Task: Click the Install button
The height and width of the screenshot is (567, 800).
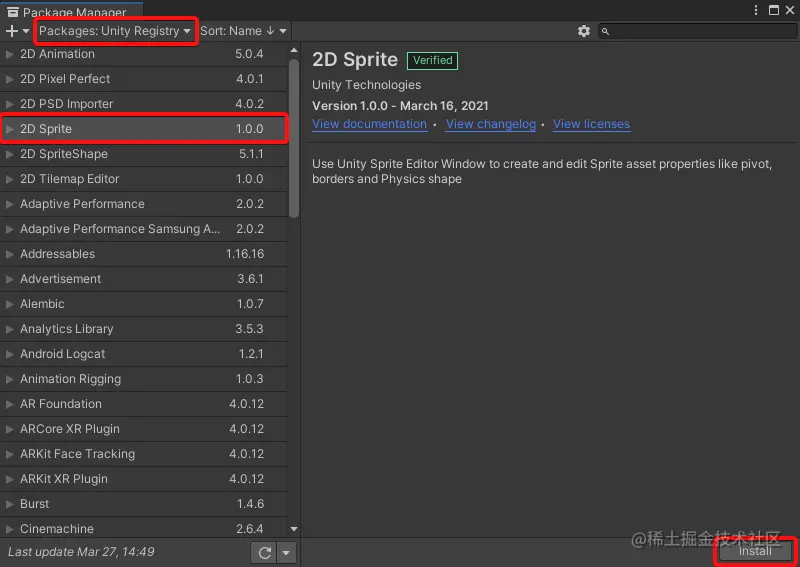Action: (756, 552)
